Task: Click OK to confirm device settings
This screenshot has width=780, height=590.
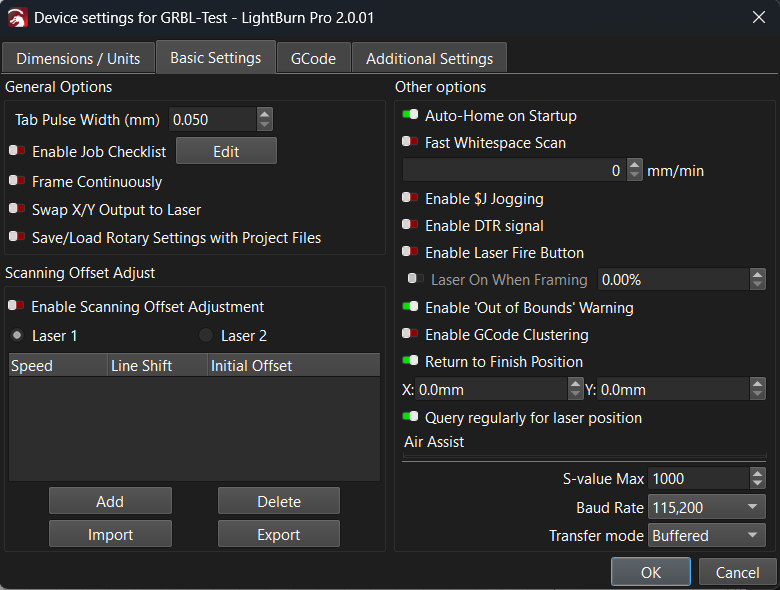Action: (x=651, y=572)
